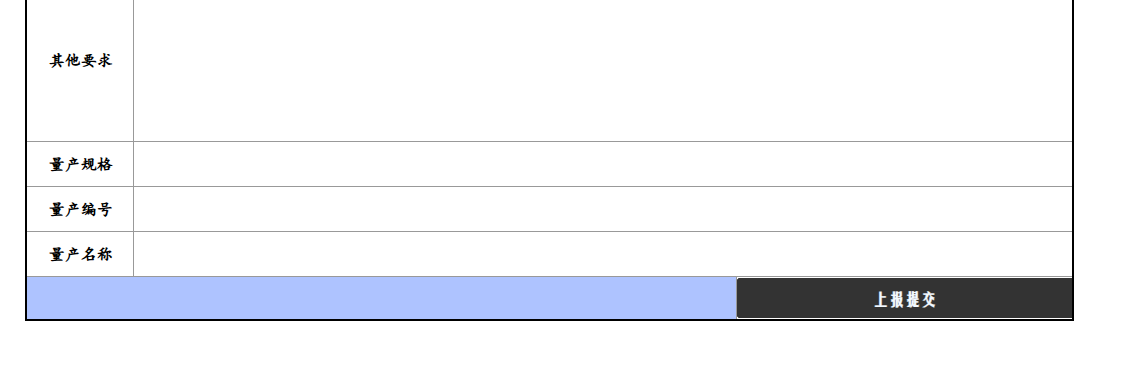Activate the mass production name cell
Viewport: 1137px width, 386px height.
(x=603, y=254)
